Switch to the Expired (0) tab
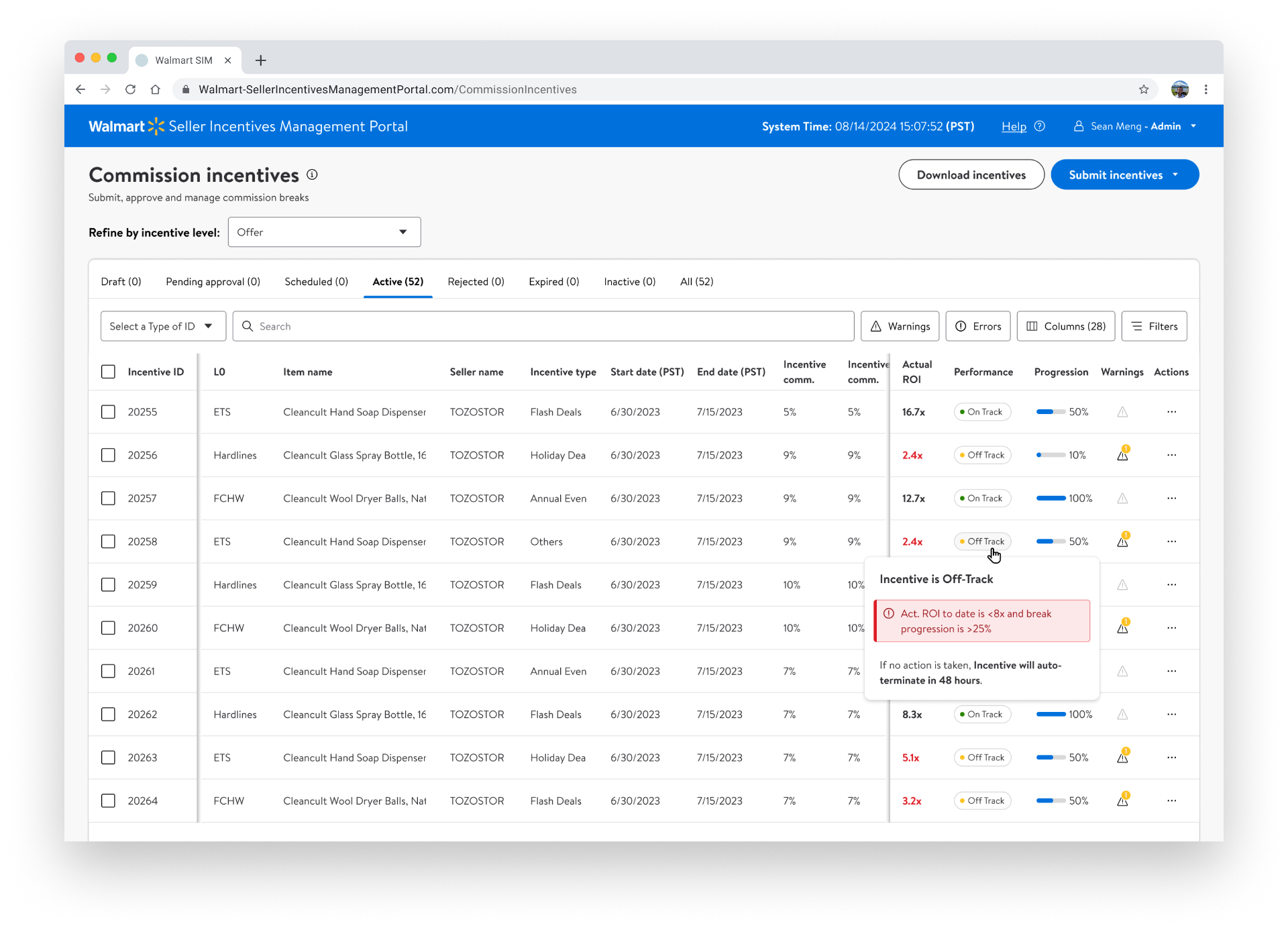 click(553, 282)
